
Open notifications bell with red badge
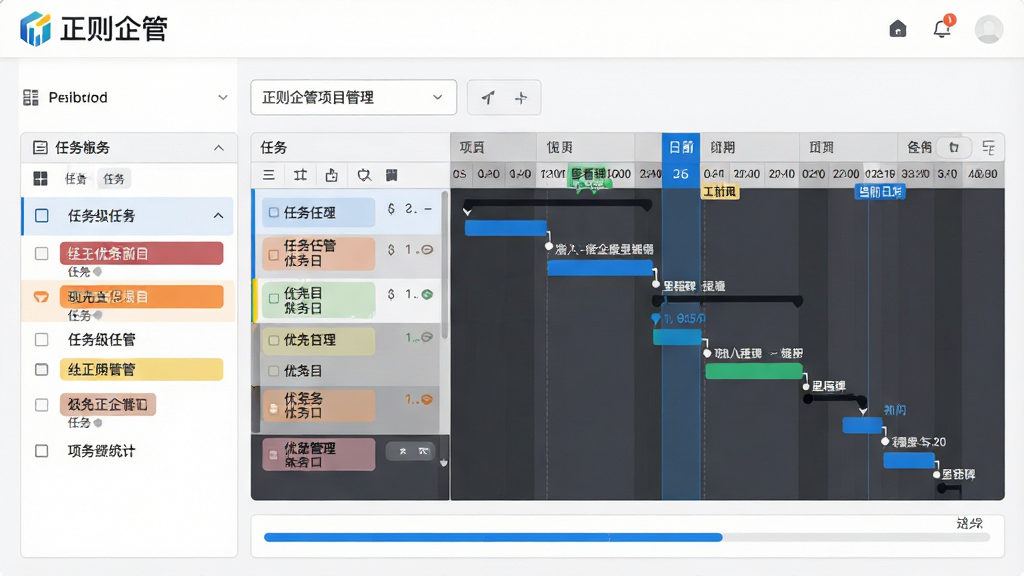(x=942, y=27)
